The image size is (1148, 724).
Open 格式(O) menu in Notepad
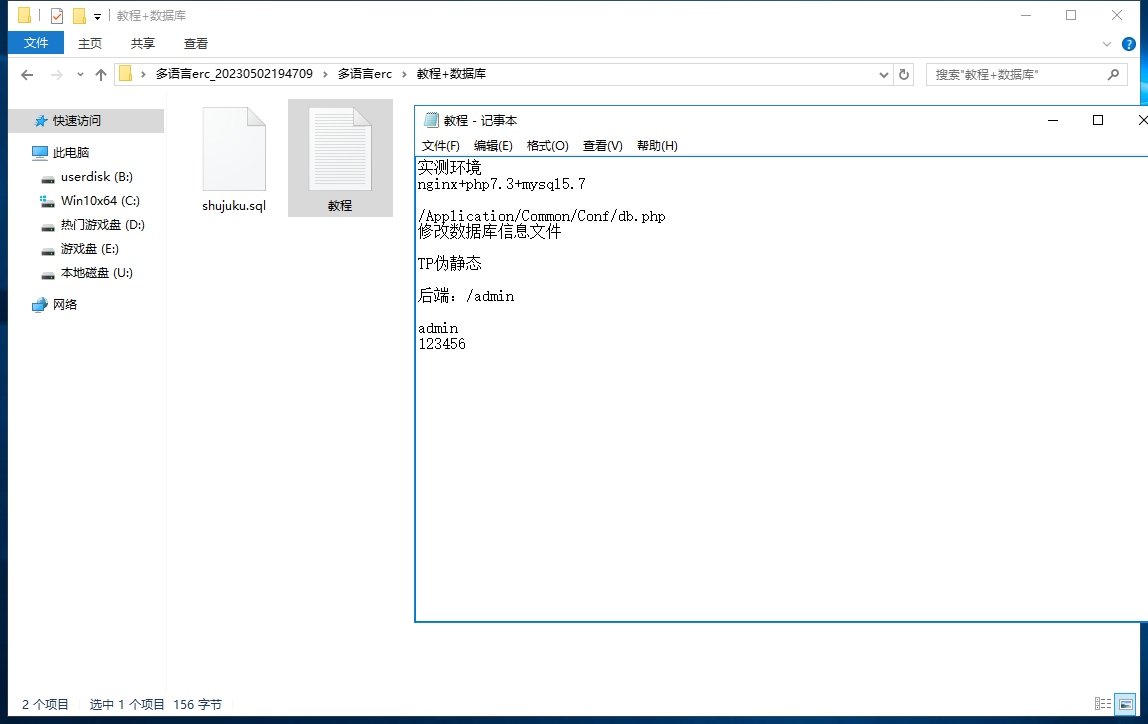coord(547,146)
